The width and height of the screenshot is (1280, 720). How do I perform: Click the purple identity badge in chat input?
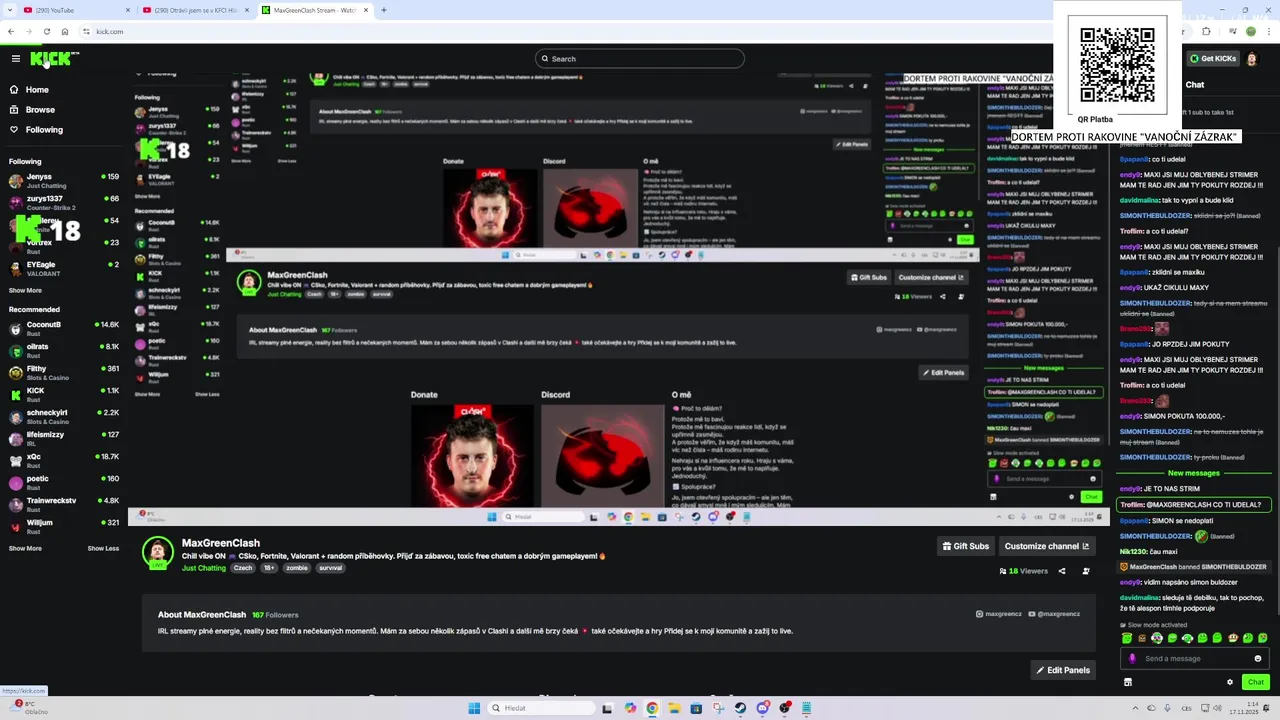click(1132, 658)
